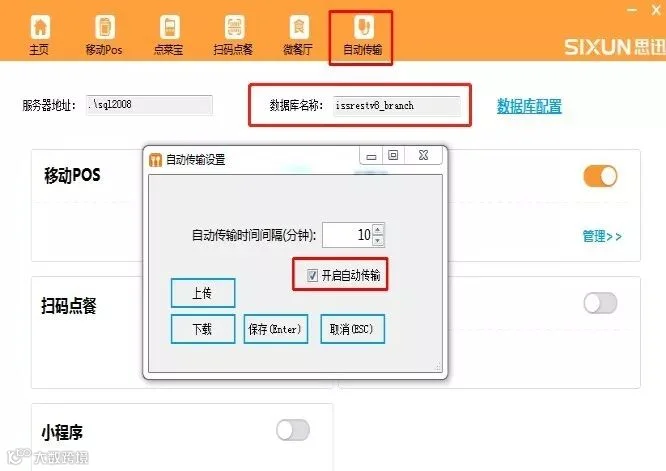Toggle the 移动POS switch off
This screenshot has width=666, height=471.
600,176
